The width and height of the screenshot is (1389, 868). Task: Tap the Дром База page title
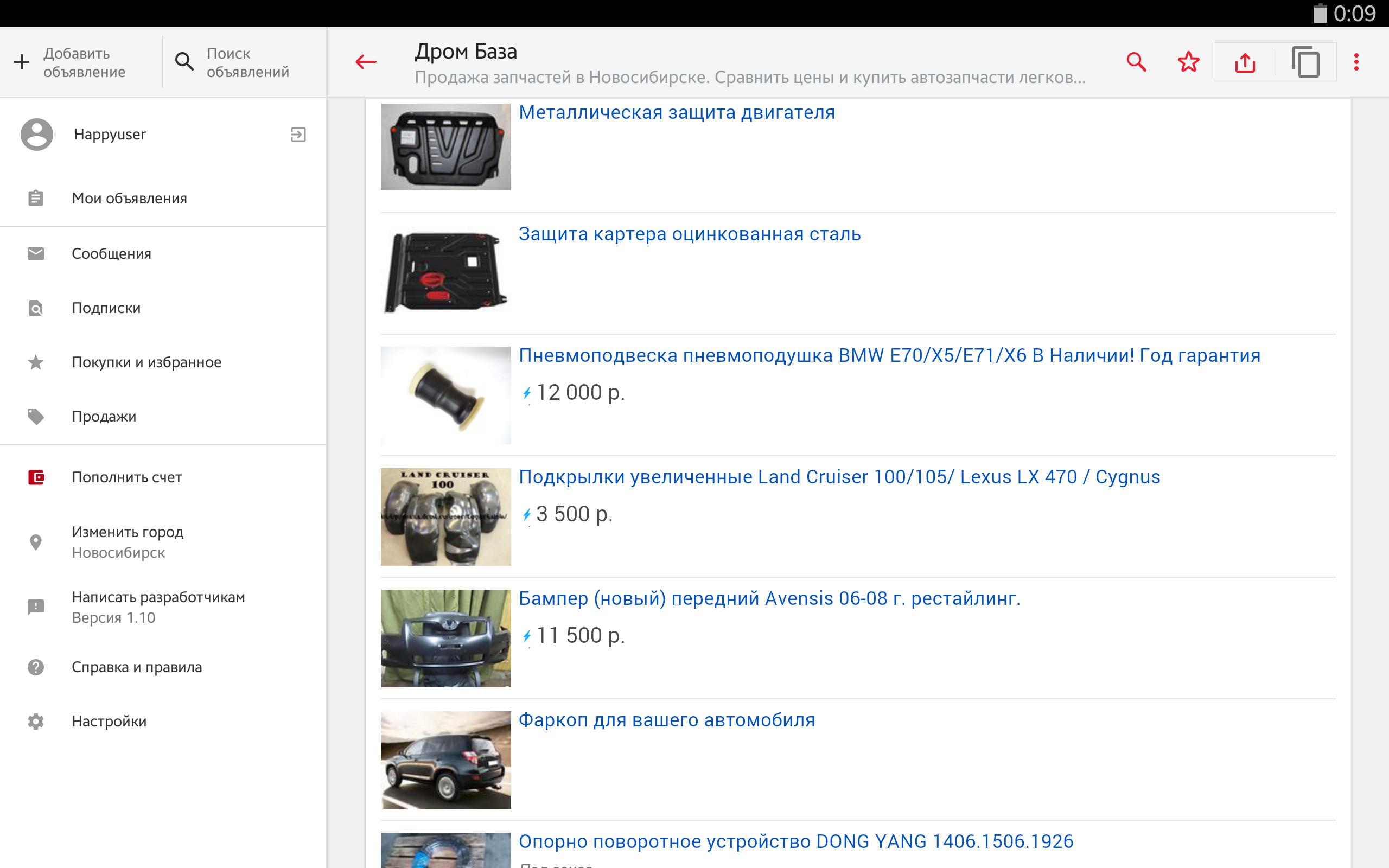pyautogui.click(x=466, y=52)
